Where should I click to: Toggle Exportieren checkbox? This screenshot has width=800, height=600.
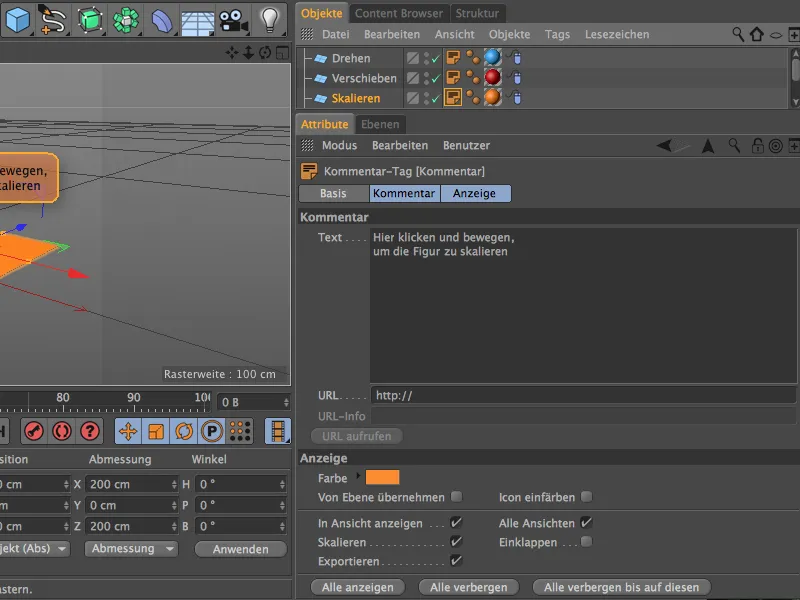[456, 561]
